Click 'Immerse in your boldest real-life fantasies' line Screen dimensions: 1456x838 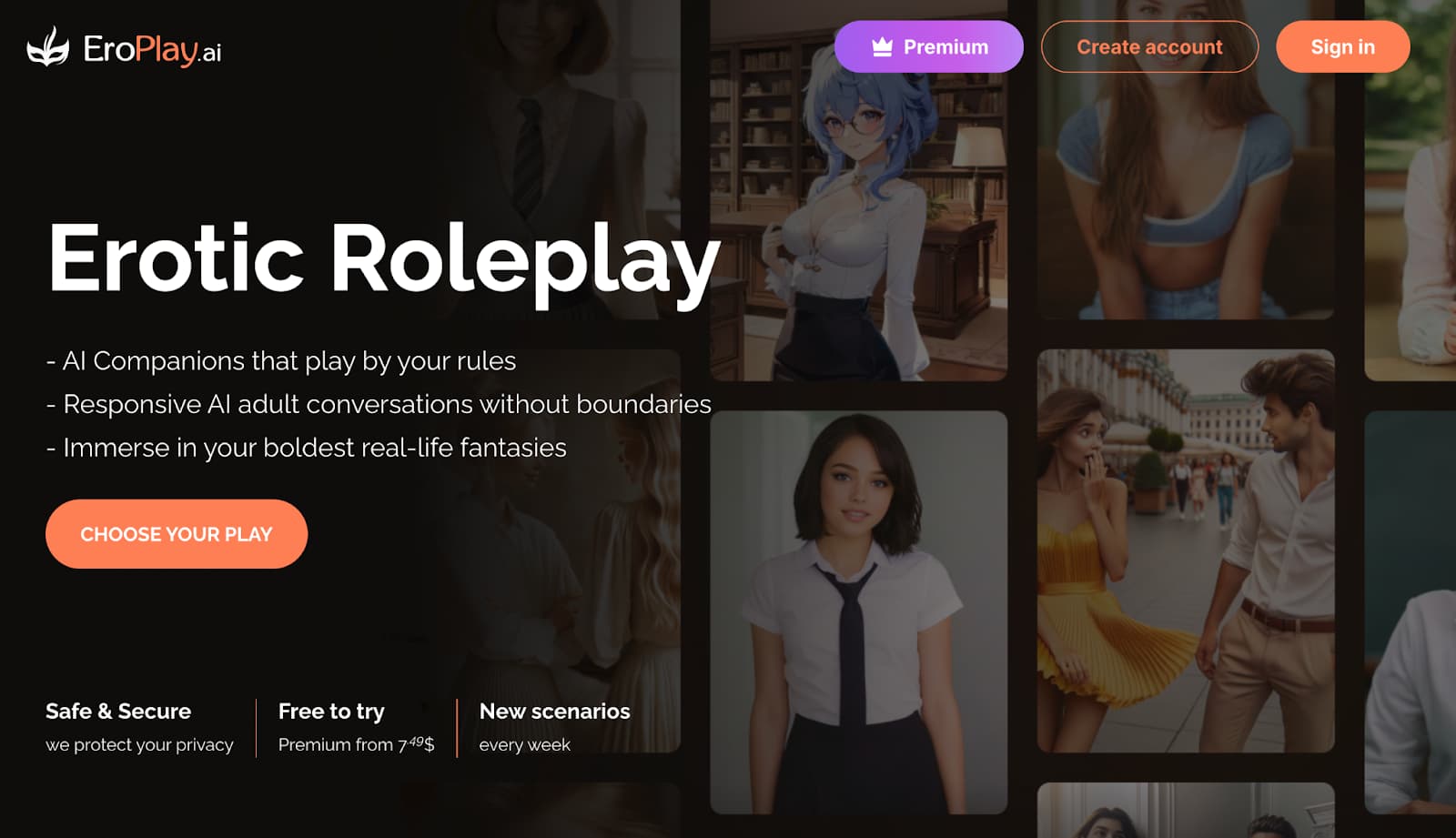pos(306,448)
